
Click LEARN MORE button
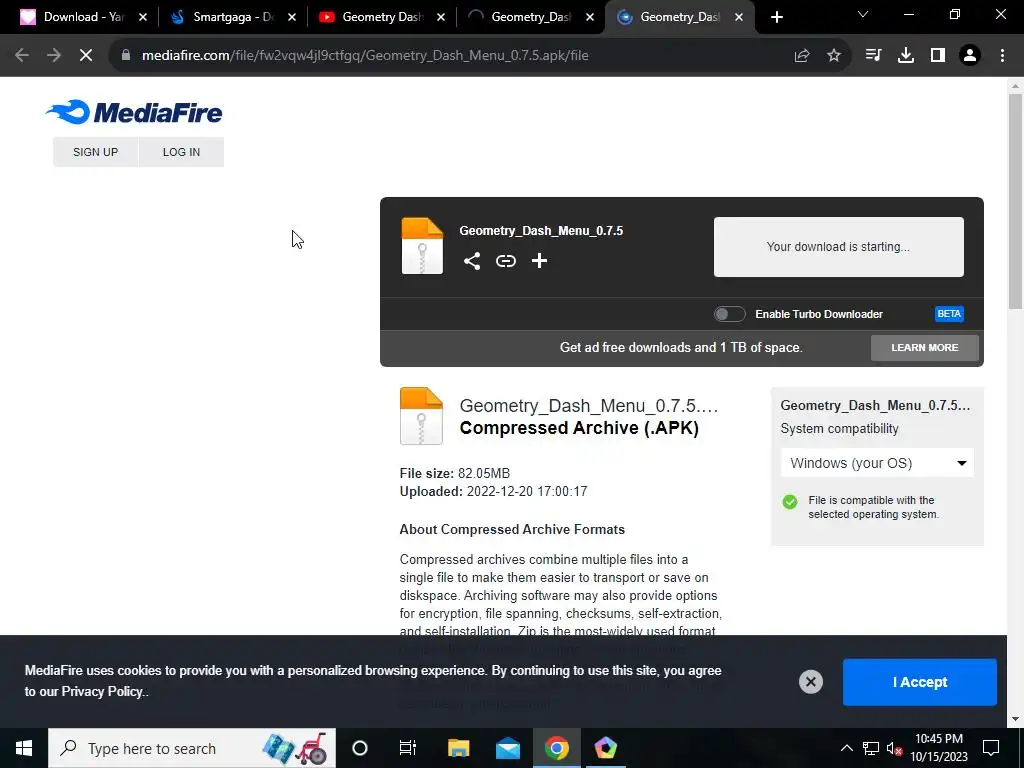click(x=925, y=347)
